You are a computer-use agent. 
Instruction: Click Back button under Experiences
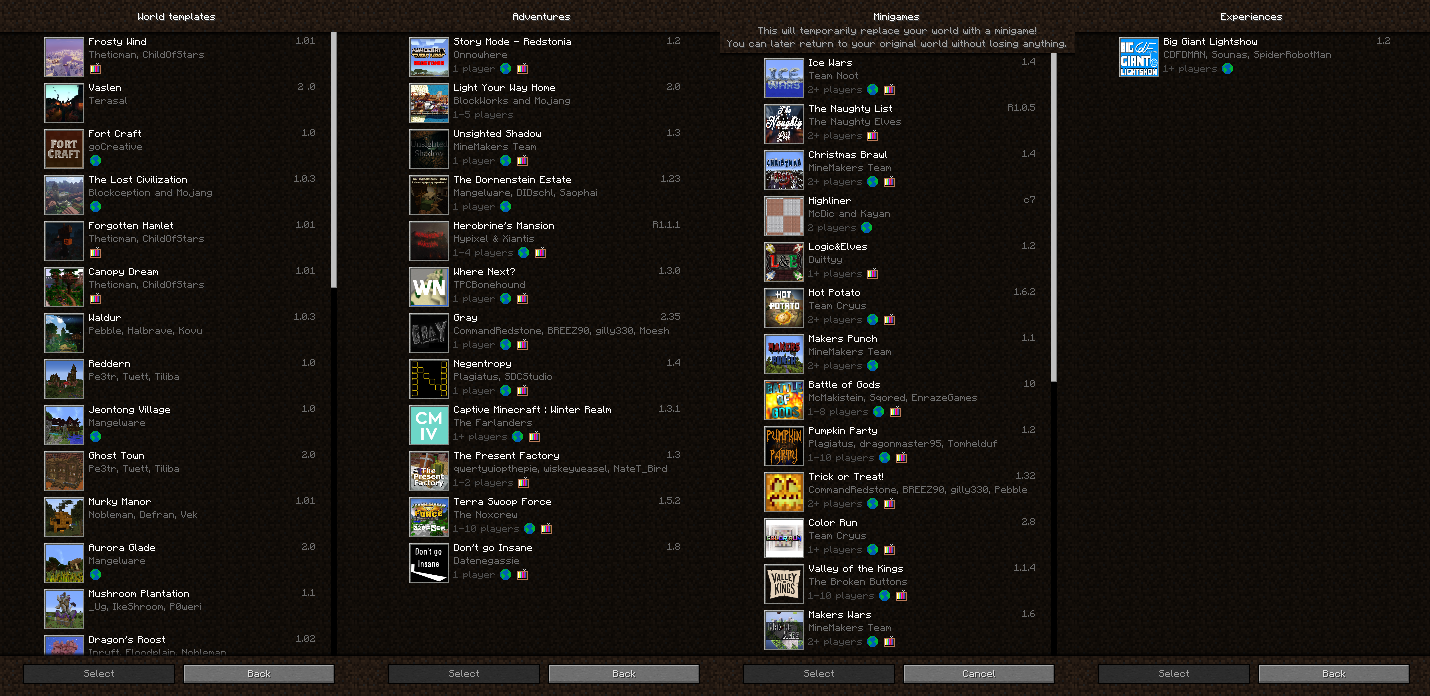point(1334,674)
